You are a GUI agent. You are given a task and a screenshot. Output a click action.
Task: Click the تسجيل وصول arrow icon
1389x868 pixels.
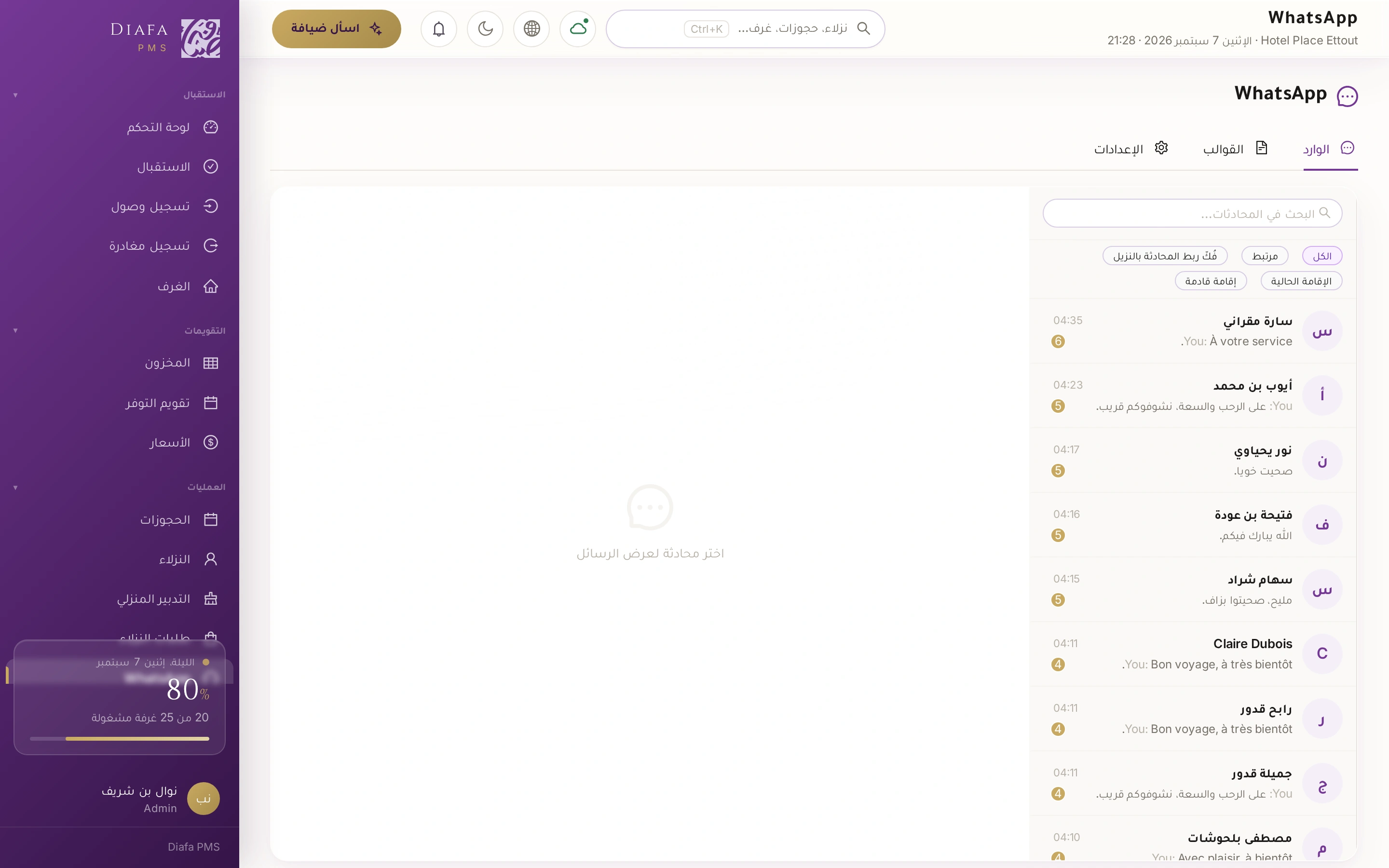[x=211, y=206]
